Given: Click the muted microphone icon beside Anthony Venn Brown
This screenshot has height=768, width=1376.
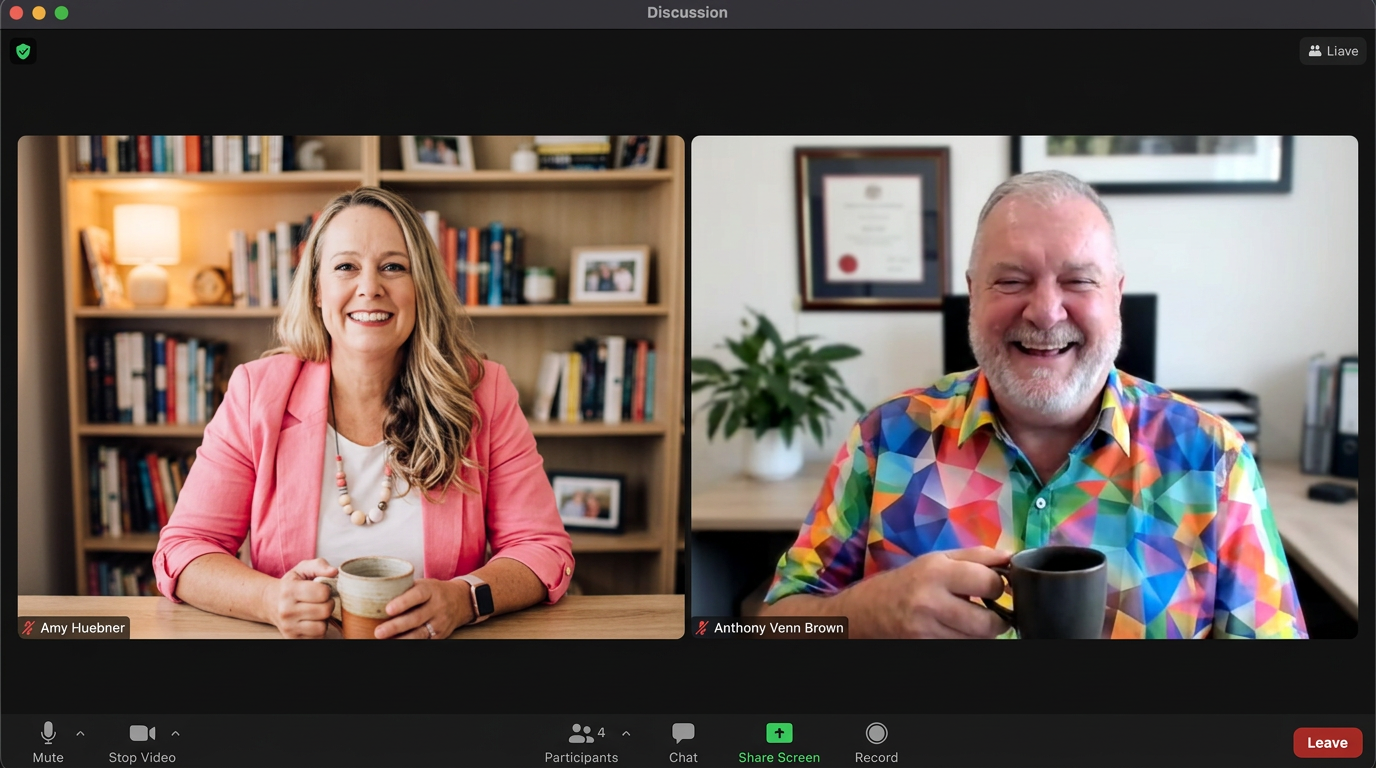Looking at the screenshot, I should (702, 628).
